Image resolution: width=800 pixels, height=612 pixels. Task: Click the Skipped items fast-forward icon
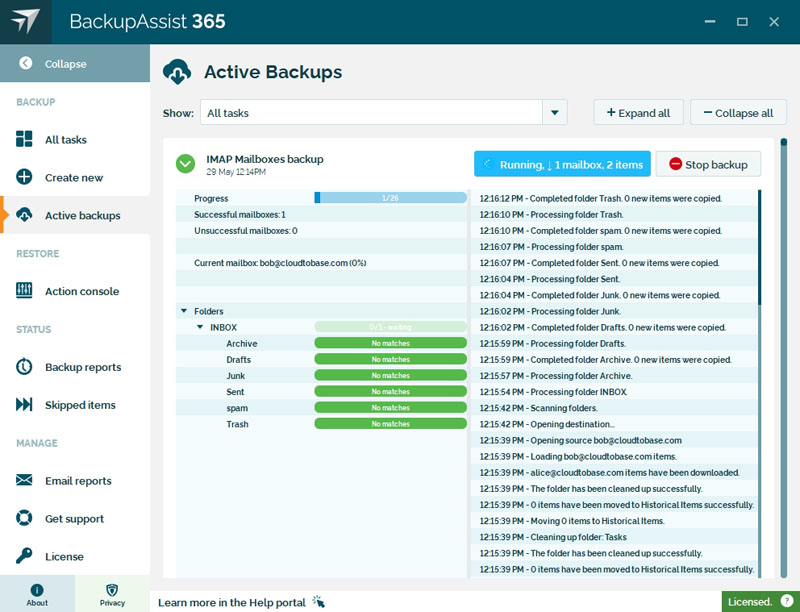24,404
